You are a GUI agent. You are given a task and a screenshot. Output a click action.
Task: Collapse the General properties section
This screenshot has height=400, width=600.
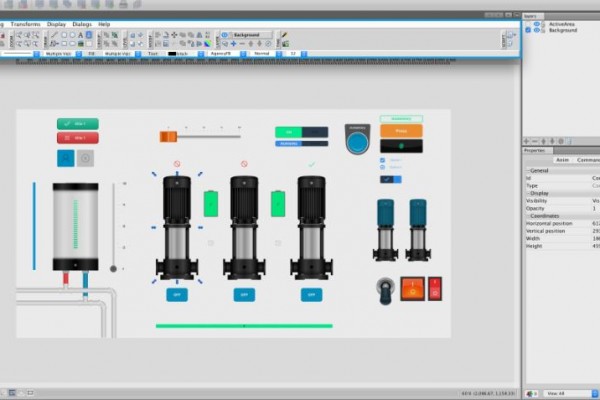(528, 171)
